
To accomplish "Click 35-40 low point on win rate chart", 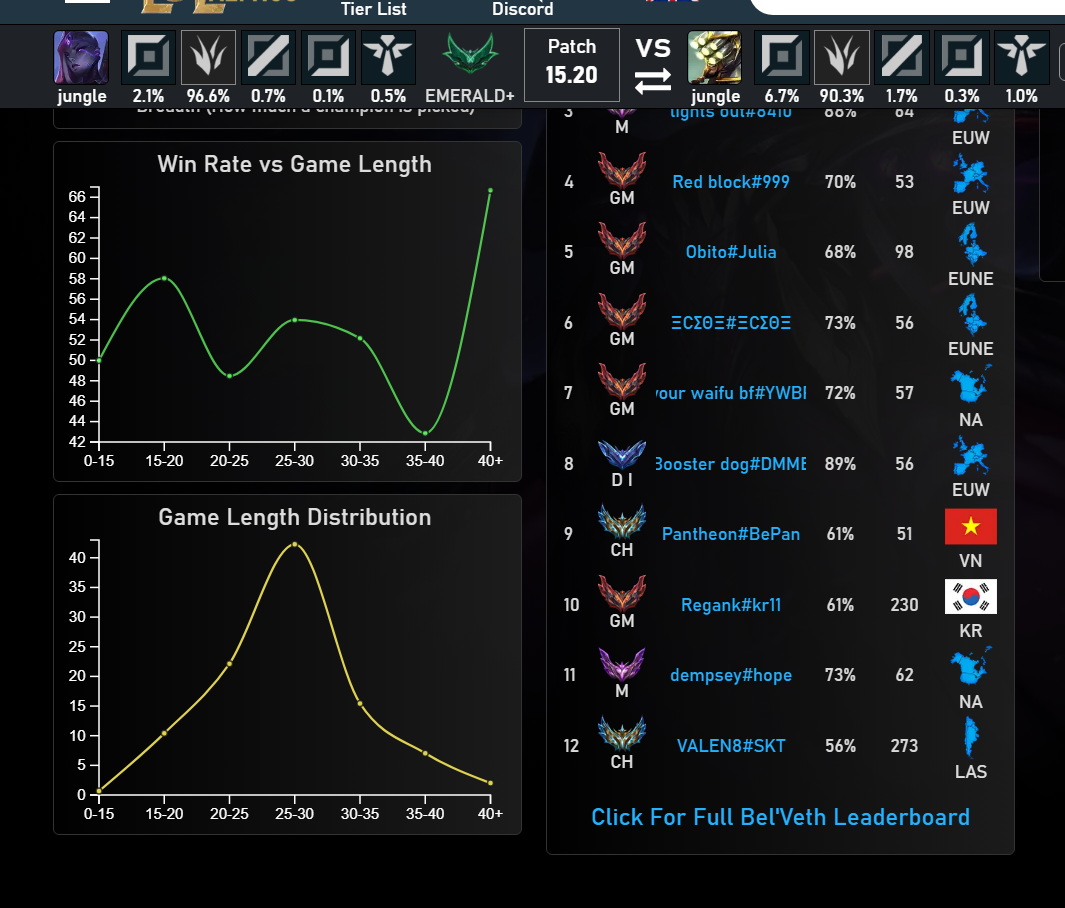I will [425, 433].
